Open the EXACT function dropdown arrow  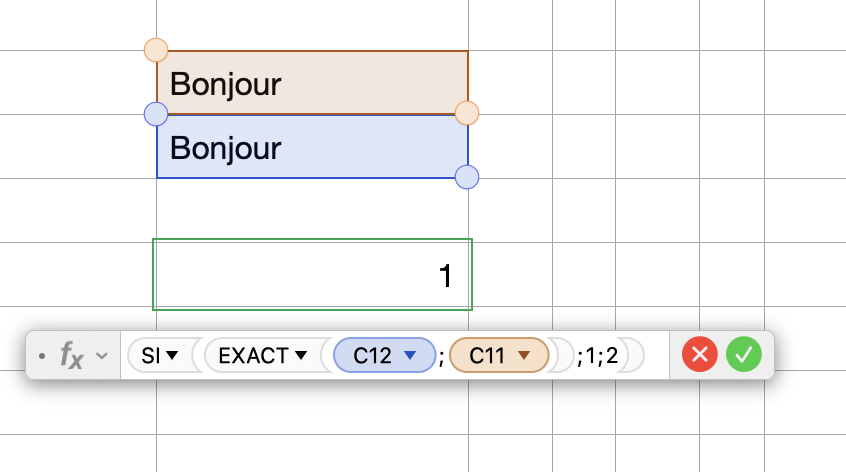tap(300, 355)
